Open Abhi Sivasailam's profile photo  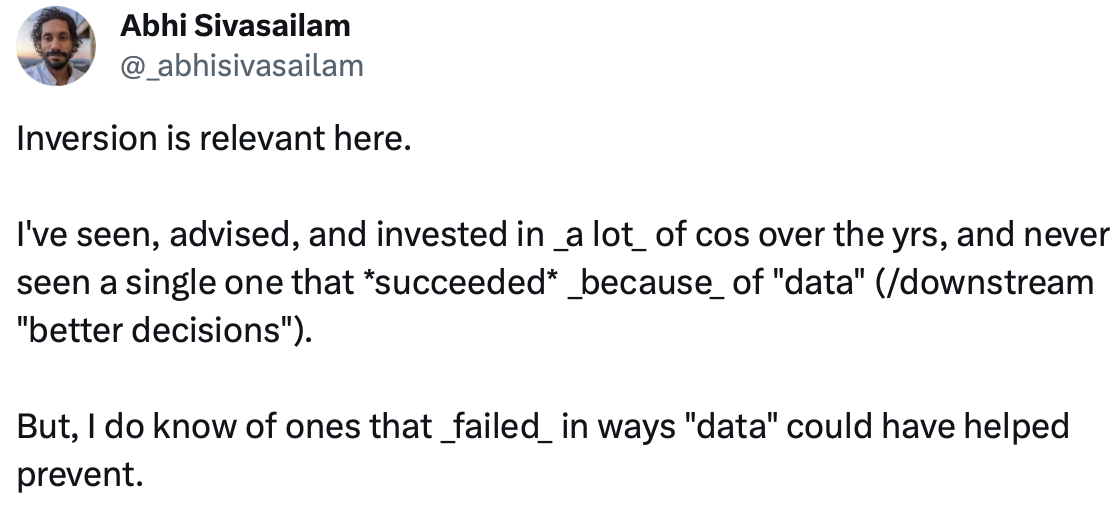click(56, 46)
